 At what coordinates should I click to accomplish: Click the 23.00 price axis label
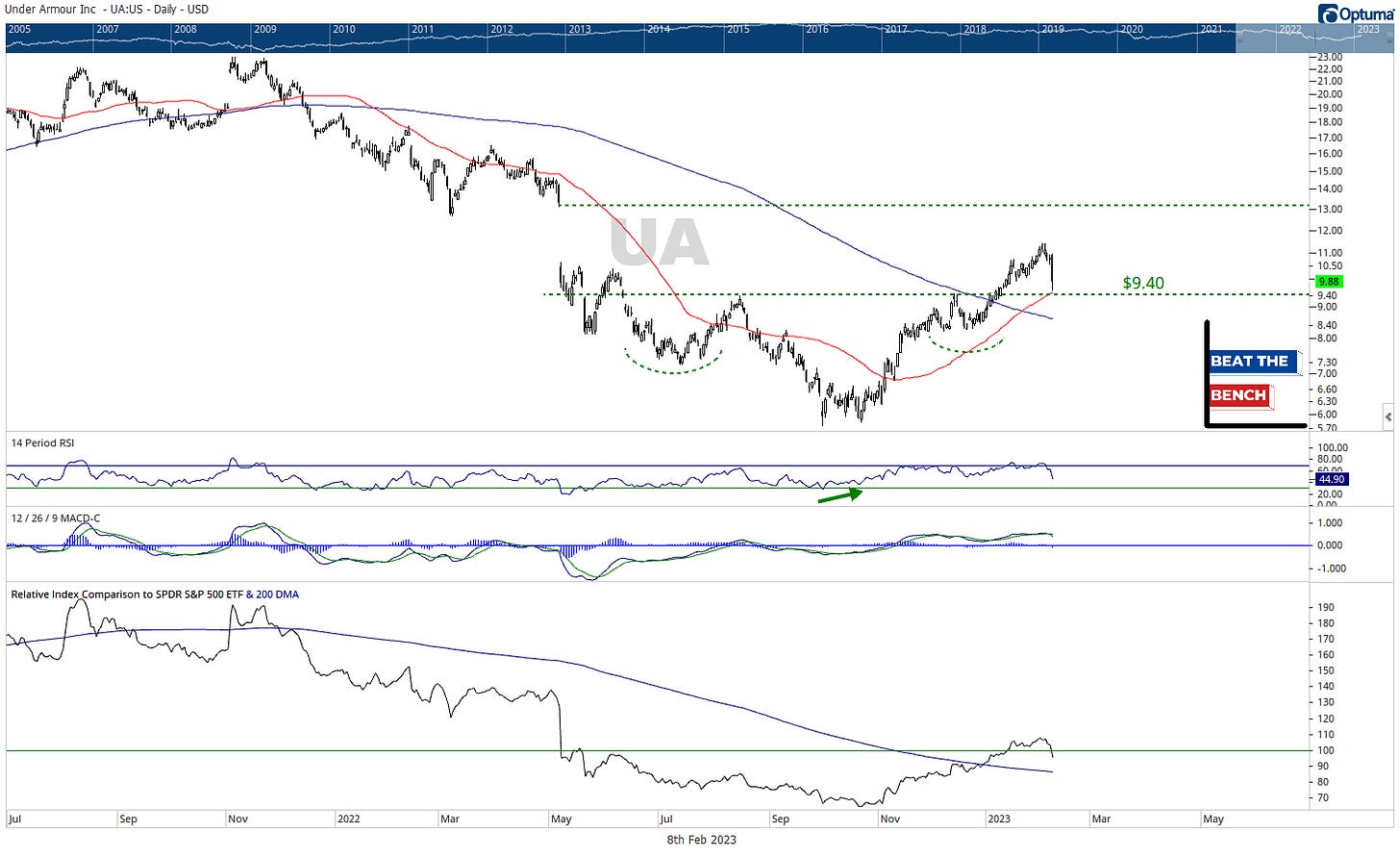click(1329, 58)
